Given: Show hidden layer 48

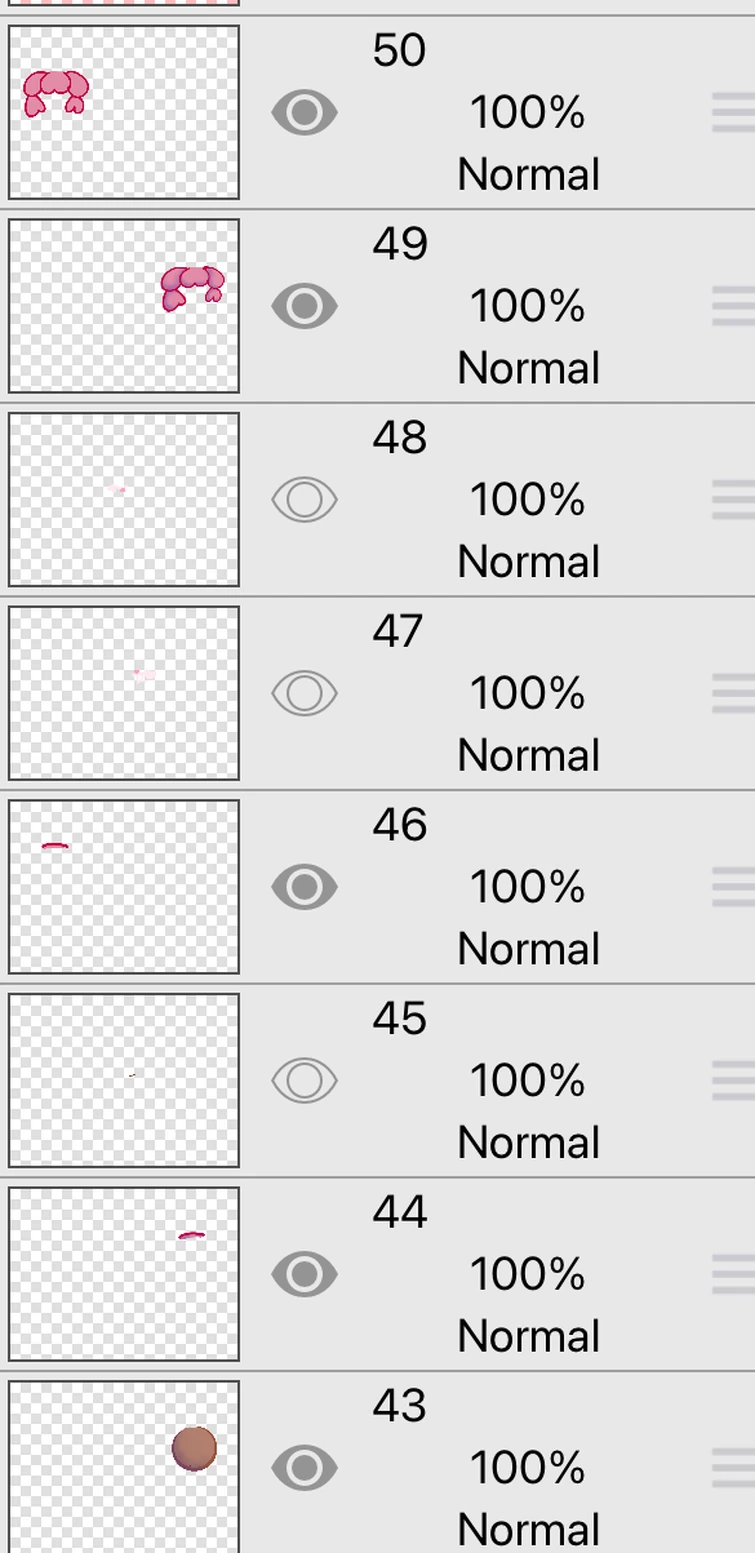Looking at the screenshot, I should (304, 500).
